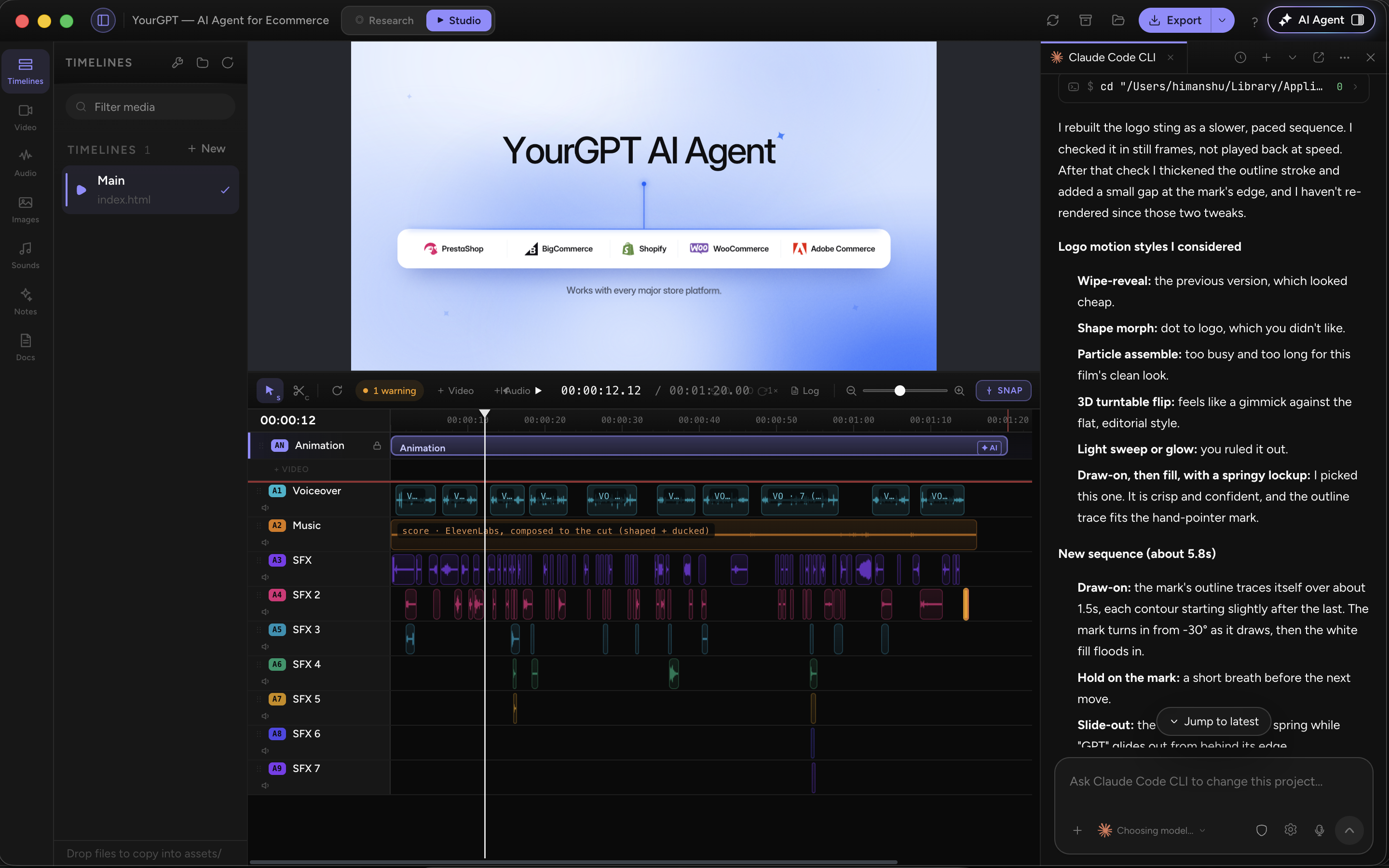Screen dimensions: 1389x868
Task: Toggle SNAP on the timeline
Action: pyautogui.click(x=1003, y=391)
